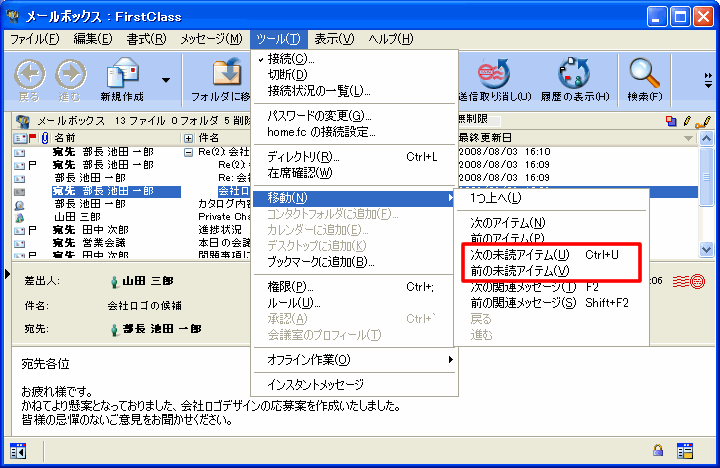Click the 検索 magnifier icon
Image resolution: width=720 pixels, height=468 pixels.
click(x=643, y=74)
